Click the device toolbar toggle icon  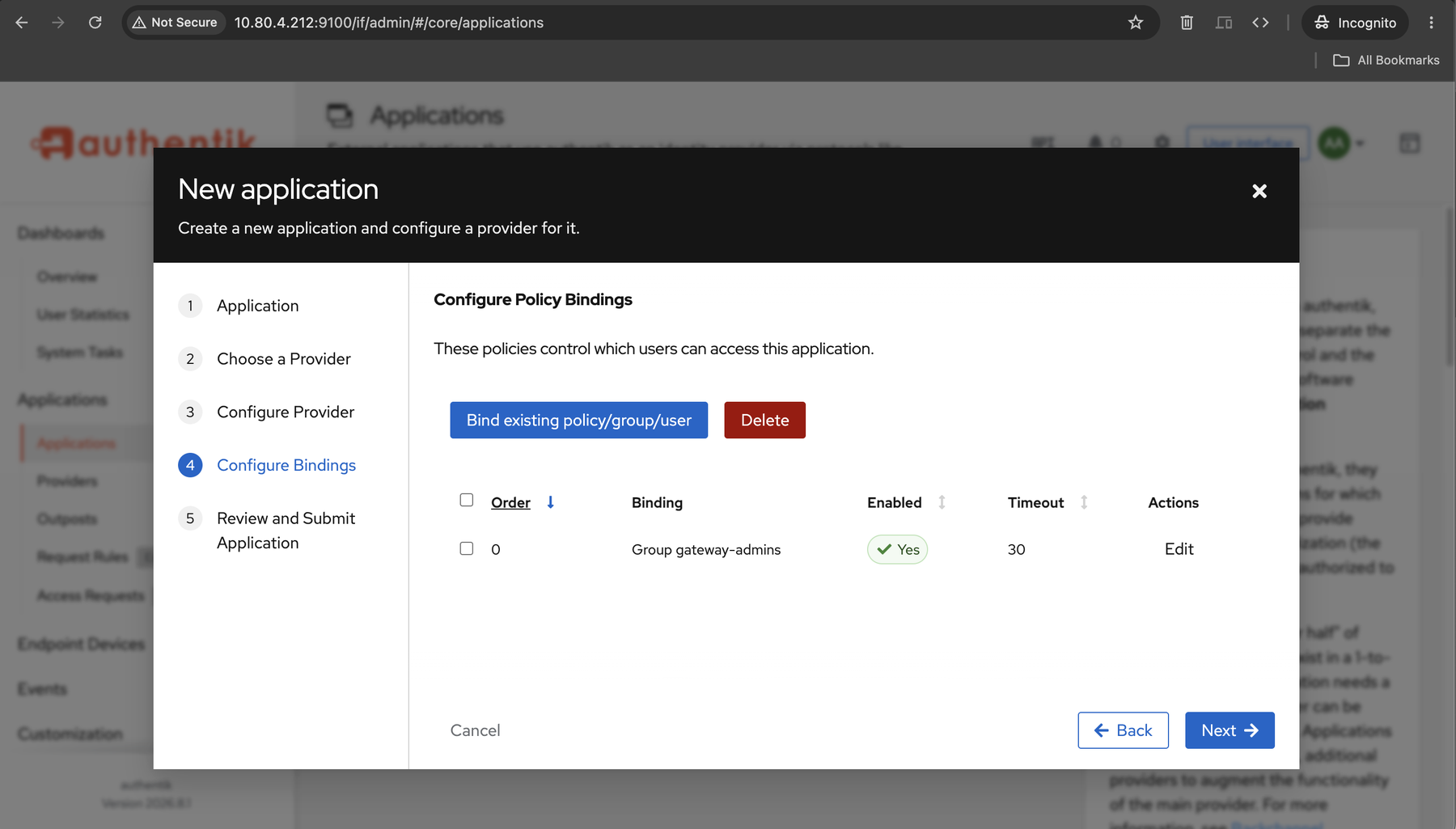point(1224,23)
